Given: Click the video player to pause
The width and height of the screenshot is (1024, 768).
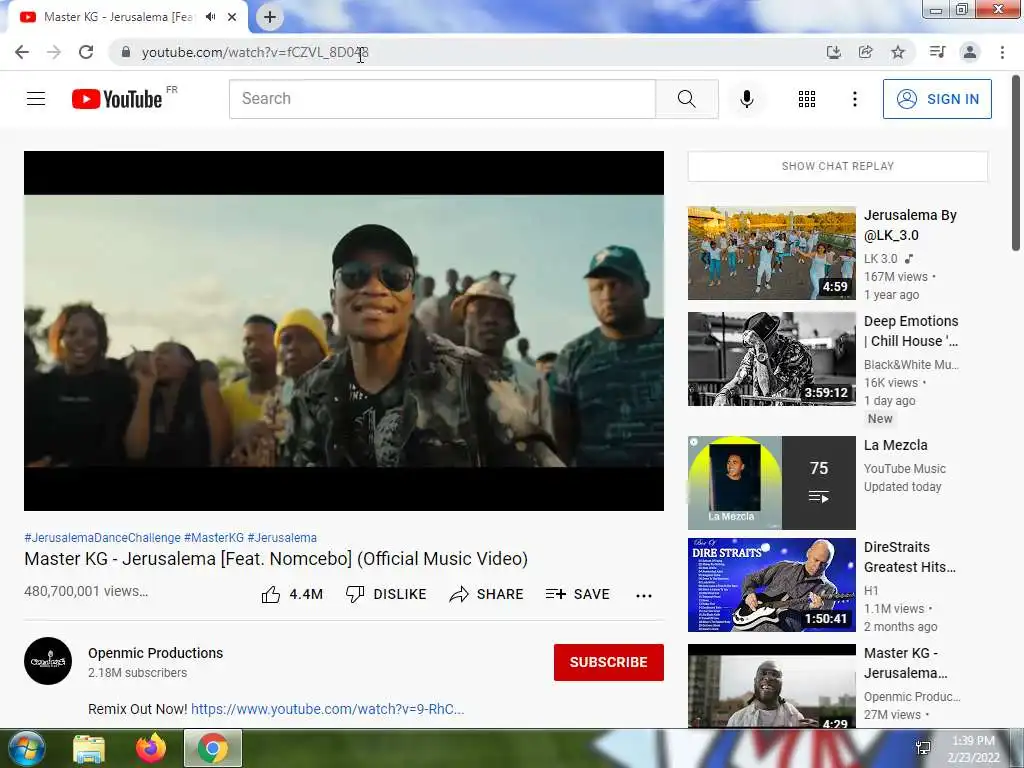Looking at the screenshot, I should click(344, 330).
